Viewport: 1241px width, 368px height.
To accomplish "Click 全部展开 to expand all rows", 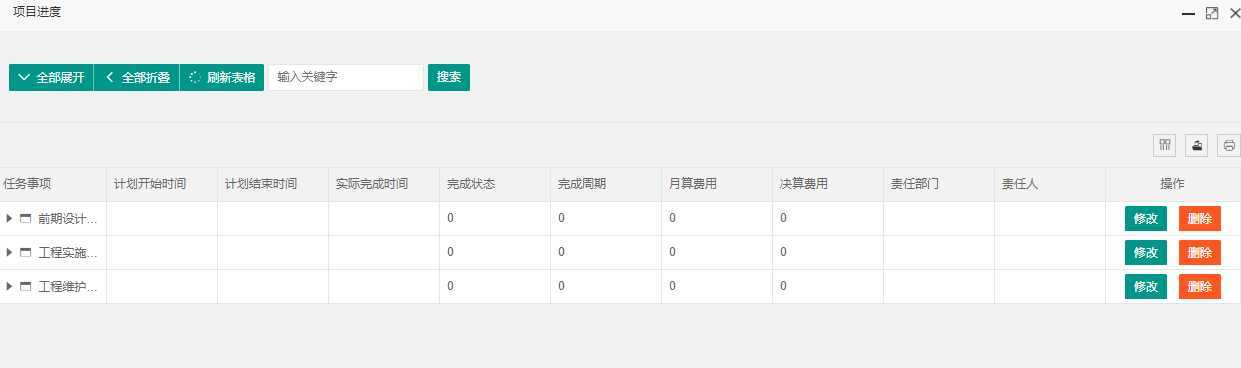I will (51, 78).
